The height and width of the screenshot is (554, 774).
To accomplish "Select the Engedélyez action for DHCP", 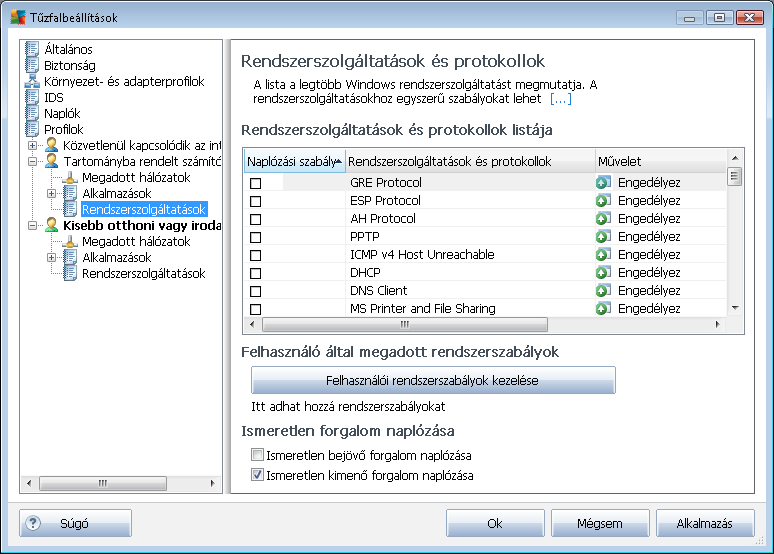I will [649, 273].
